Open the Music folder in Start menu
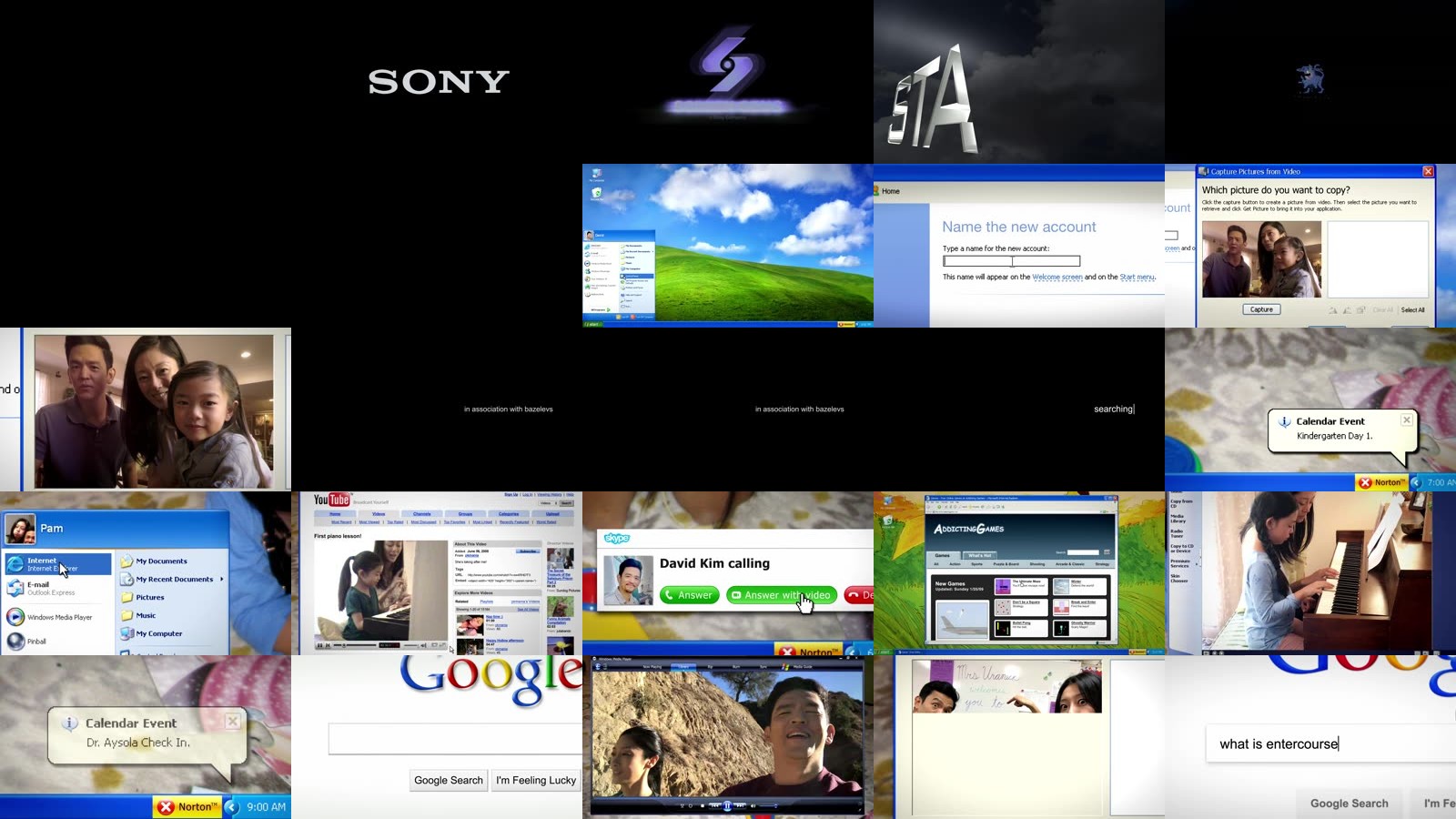The width and height of the screenshot is (1456, 819). tap(138, 616)
